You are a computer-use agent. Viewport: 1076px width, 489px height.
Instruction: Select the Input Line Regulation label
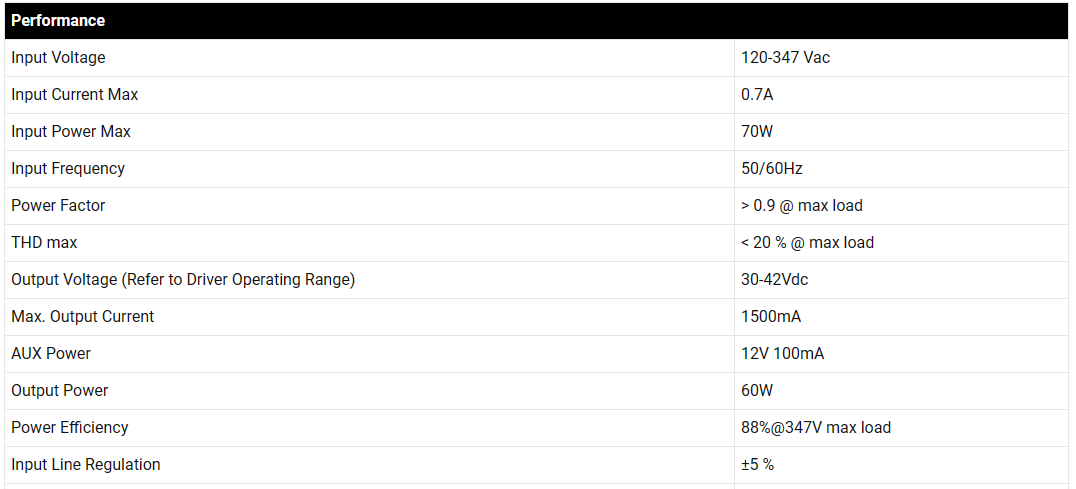(x=86, y=465)
